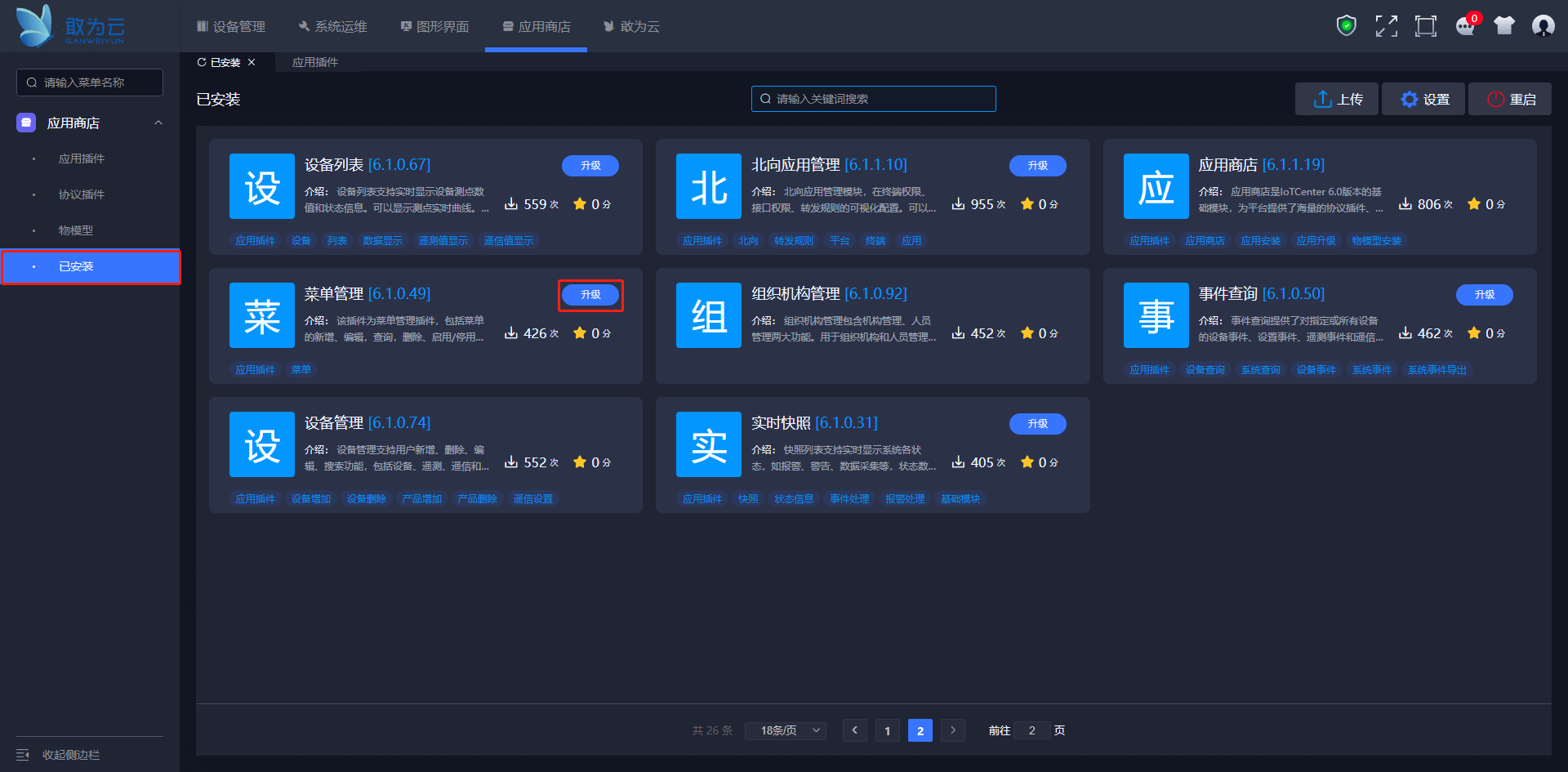The height and width of the screenshot is (772, 1568).
Task: Toggle fullscreen with the expand arrows icon
Action: coord(1386,26)
